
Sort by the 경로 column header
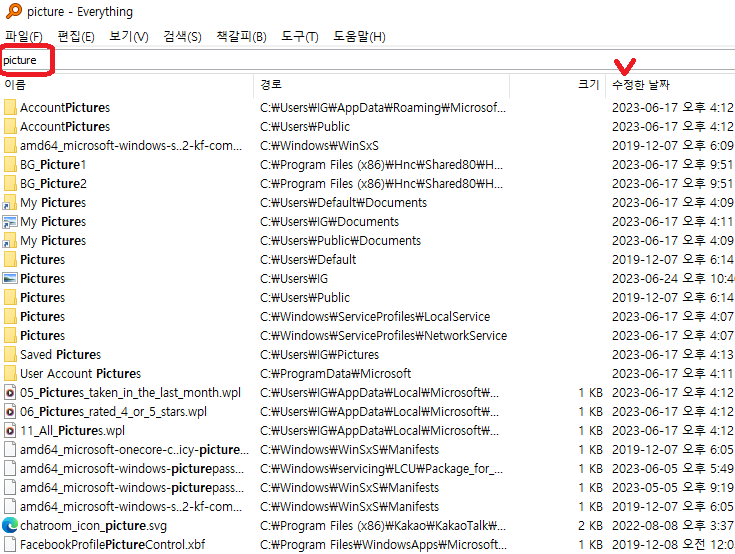click(x=382, y=85)
